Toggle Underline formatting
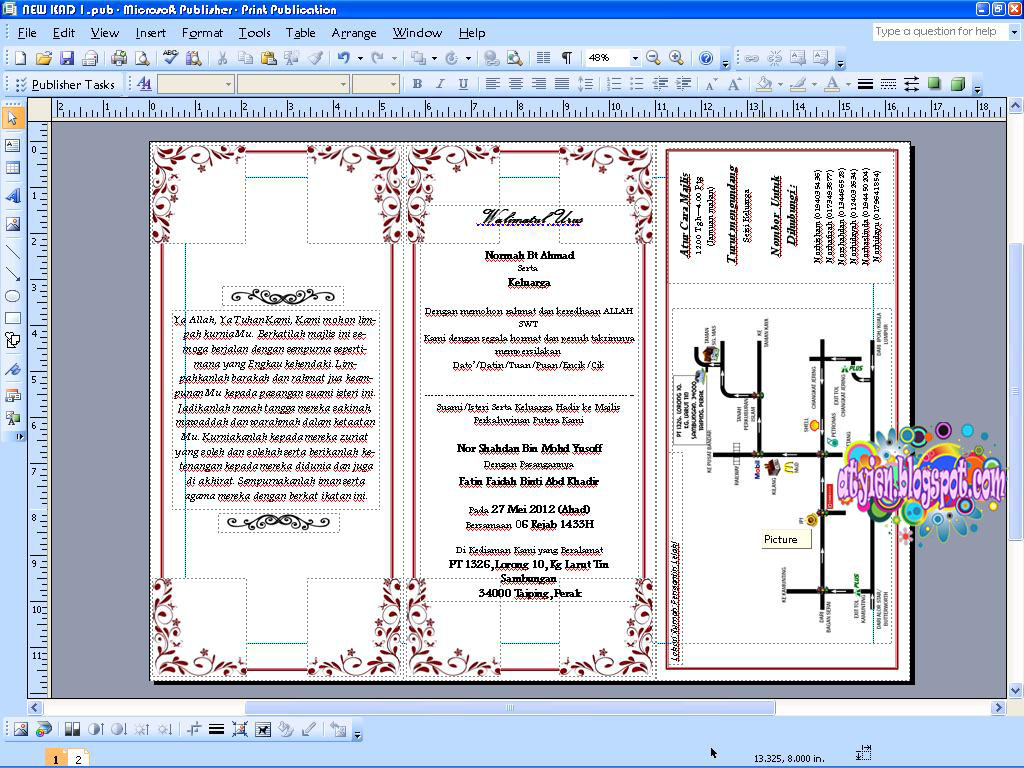Viewport: 1024px width, 768px height. [x=463, y=84]
